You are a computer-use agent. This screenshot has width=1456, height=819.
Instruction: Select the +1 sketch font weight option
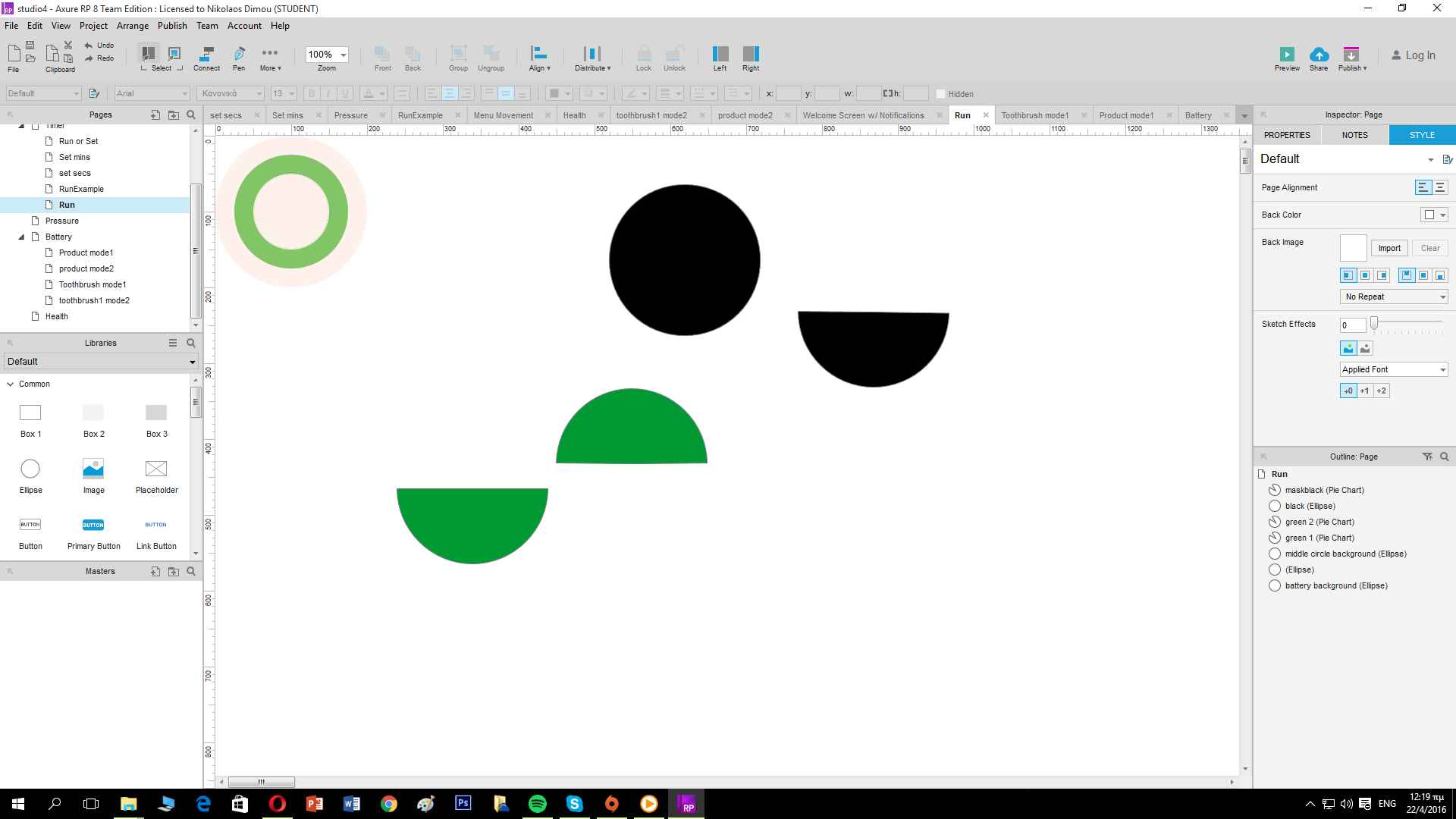click(1364, 391)
